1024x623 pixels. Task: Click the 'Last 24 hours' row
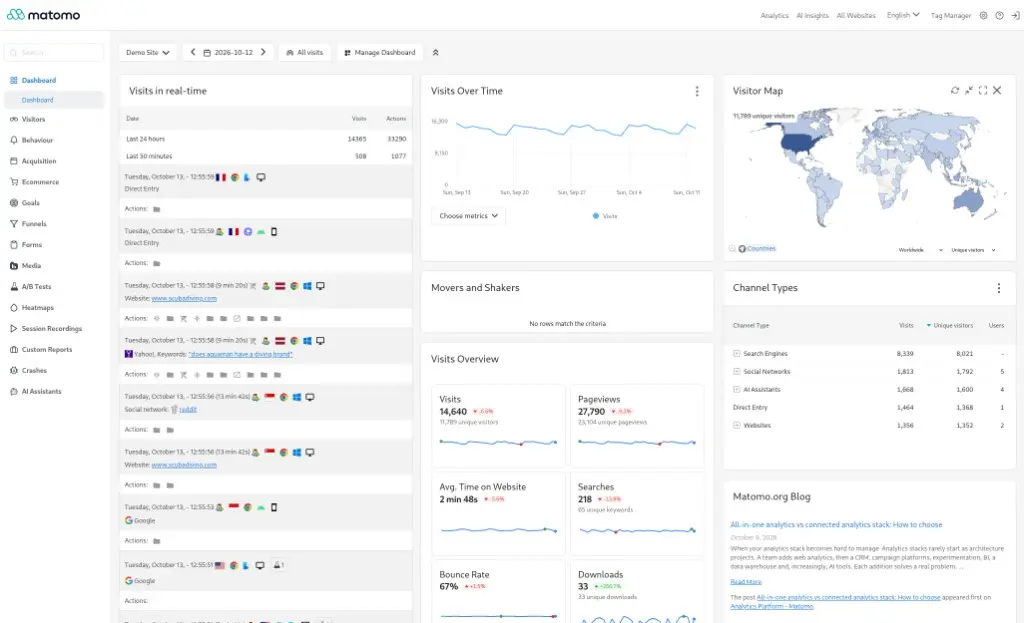(266, 138)
